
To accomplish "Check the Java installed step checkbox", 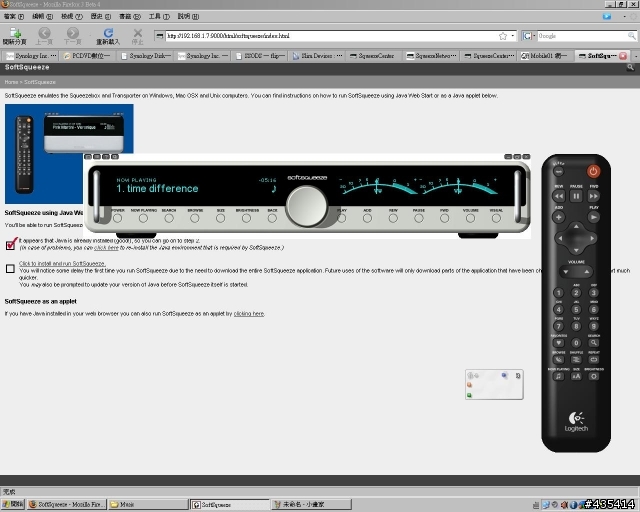I will point(11,245).
